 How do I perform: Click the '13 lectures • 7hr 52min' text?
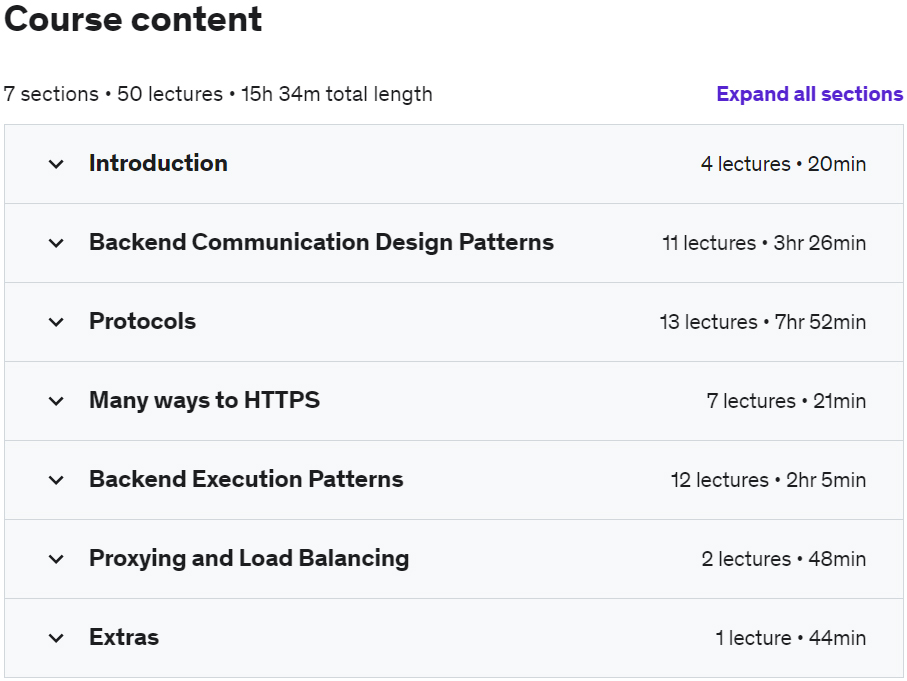[762, 322]
